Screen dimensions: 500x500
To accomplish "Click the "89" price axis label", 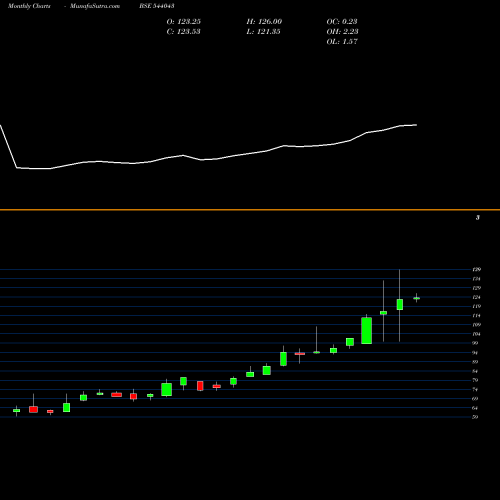I will [475, 362].
